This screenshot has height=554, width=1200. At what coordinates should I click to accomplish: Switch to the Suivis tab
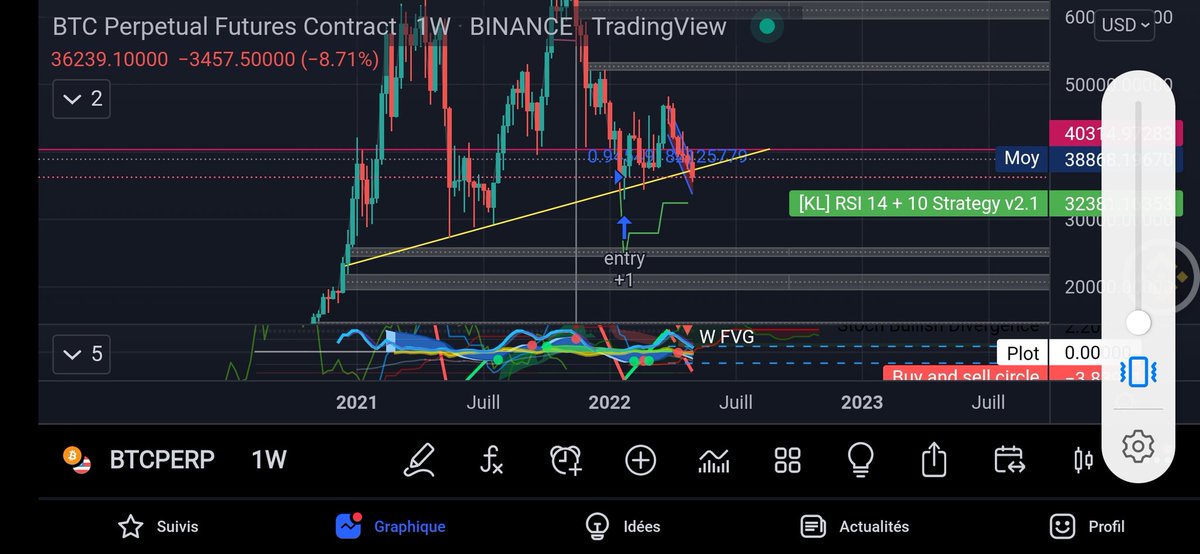tap(158, 526)
